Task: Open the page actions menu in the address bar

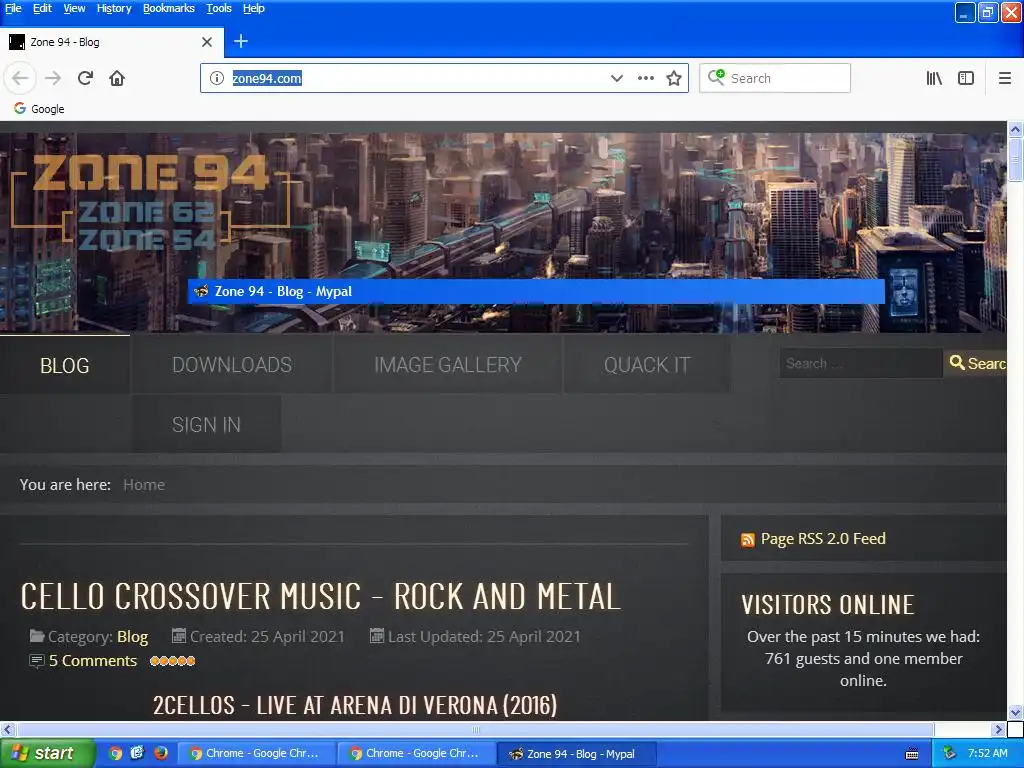Action: (646, 78)
